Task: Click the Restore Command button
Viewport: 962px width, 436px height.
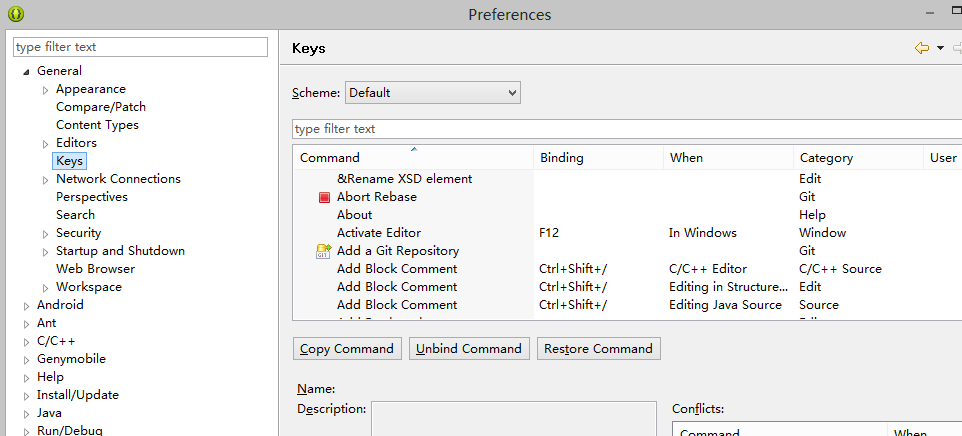Action: [x=598, y=349]
